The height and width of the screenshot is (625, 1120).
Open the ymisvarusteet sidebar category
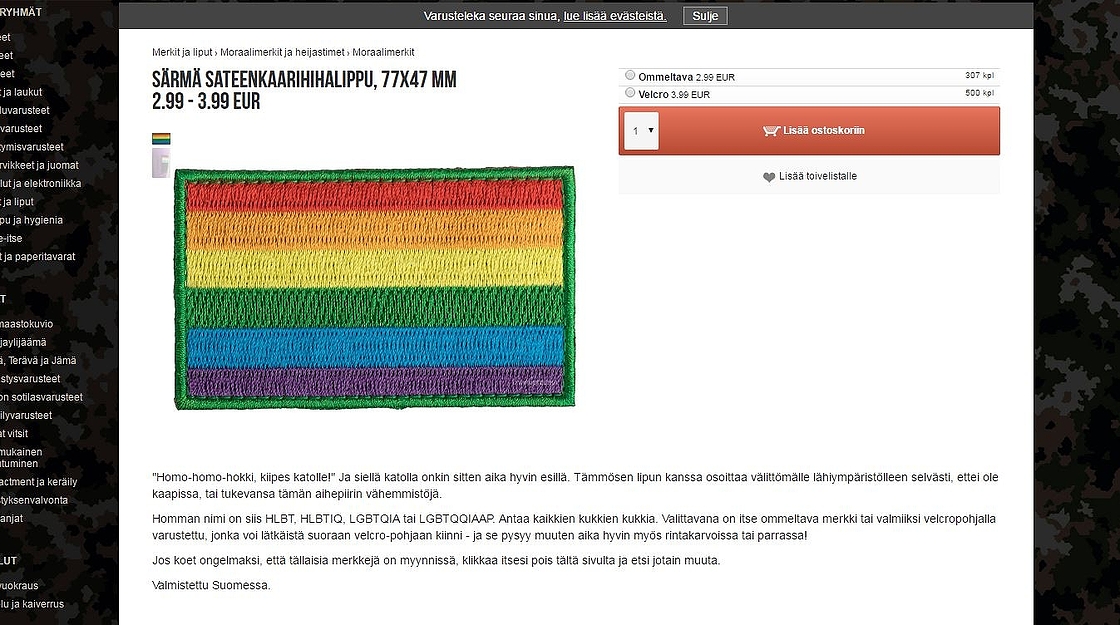[x=32, y=147]
